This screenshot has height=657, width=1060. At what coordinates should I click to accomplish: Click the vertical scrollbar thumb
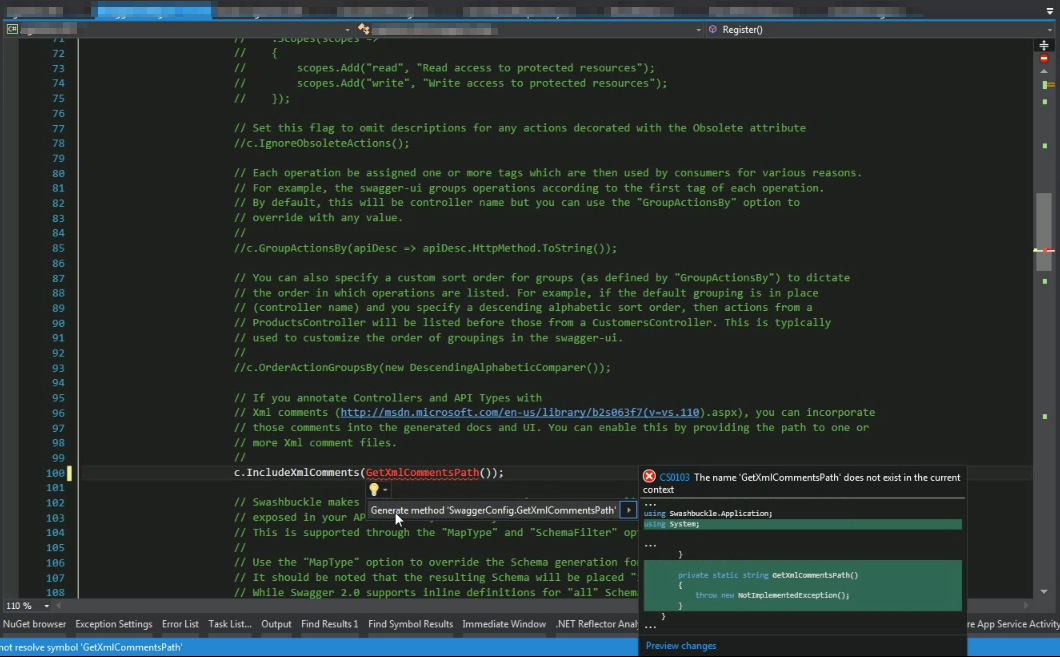1044,232
